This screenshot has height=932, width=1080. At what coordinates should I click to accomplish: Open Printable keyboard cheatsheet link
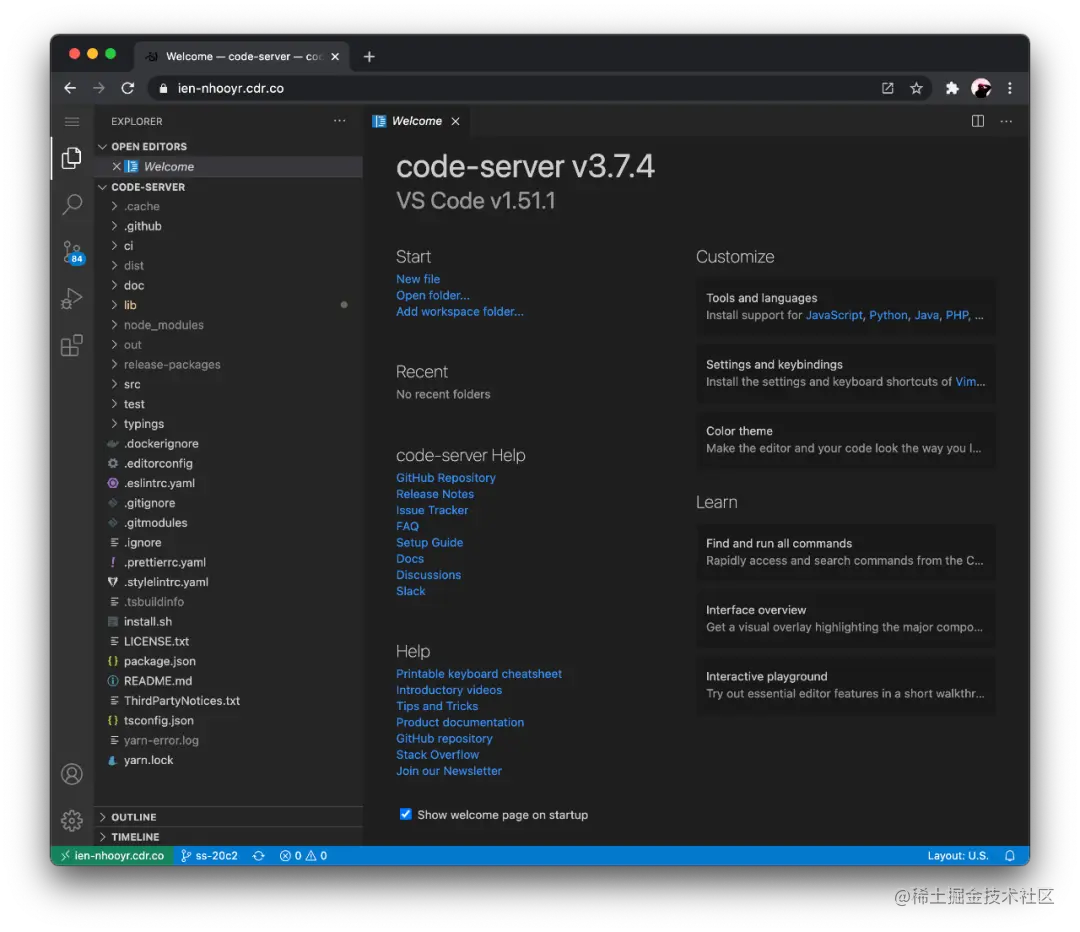pyautogui.click(x=479, y=674)
